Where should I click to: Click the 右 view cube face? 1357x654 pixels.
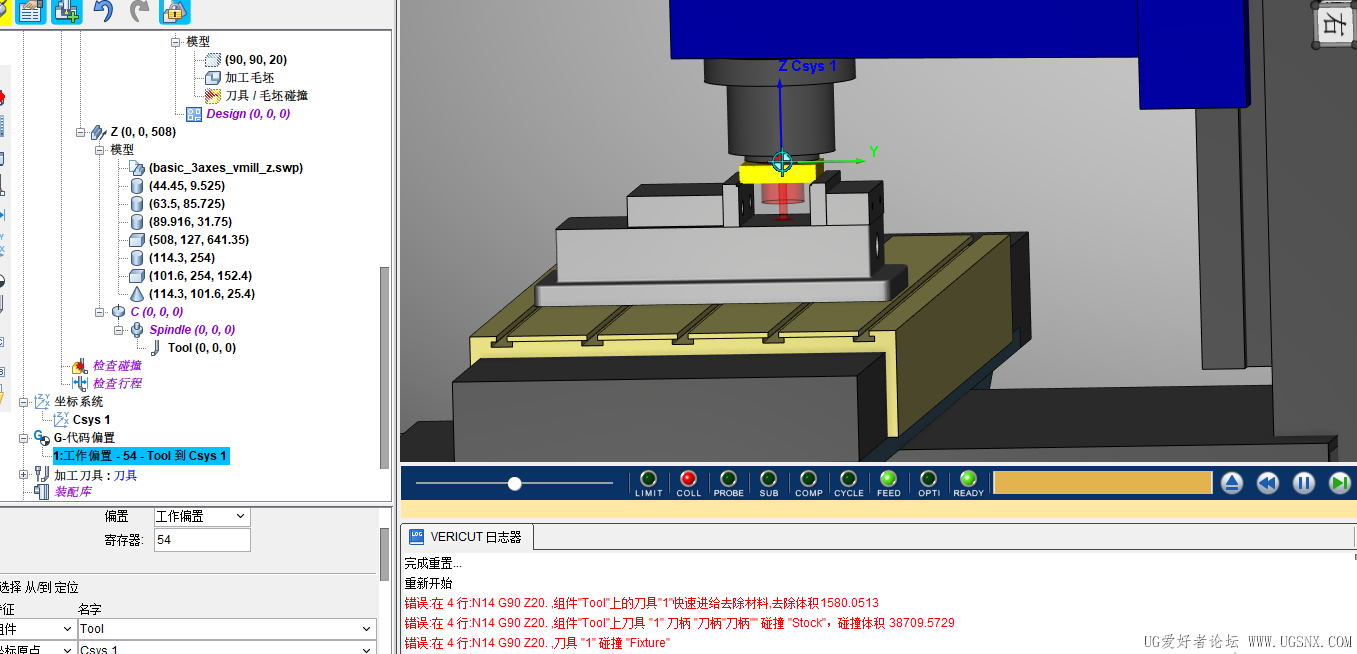pos(1334,24)
